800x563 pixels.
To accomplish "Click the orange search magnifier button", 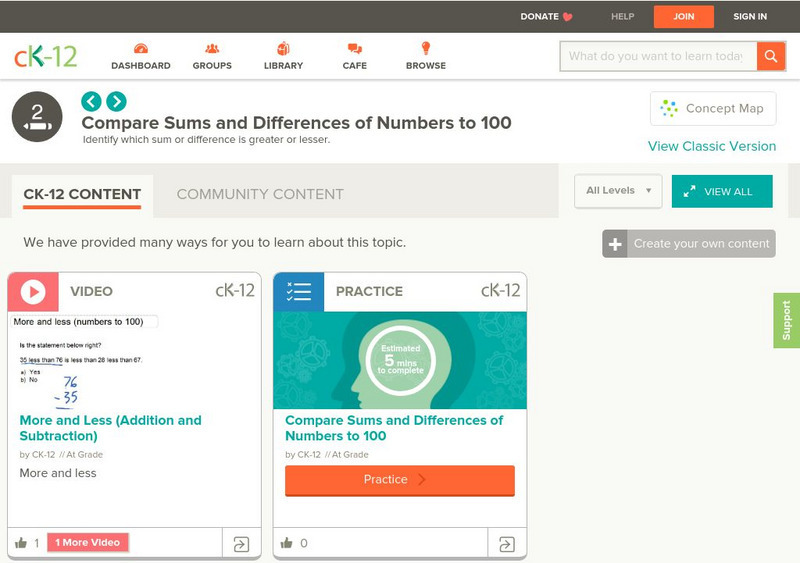I will coord(770,56).
